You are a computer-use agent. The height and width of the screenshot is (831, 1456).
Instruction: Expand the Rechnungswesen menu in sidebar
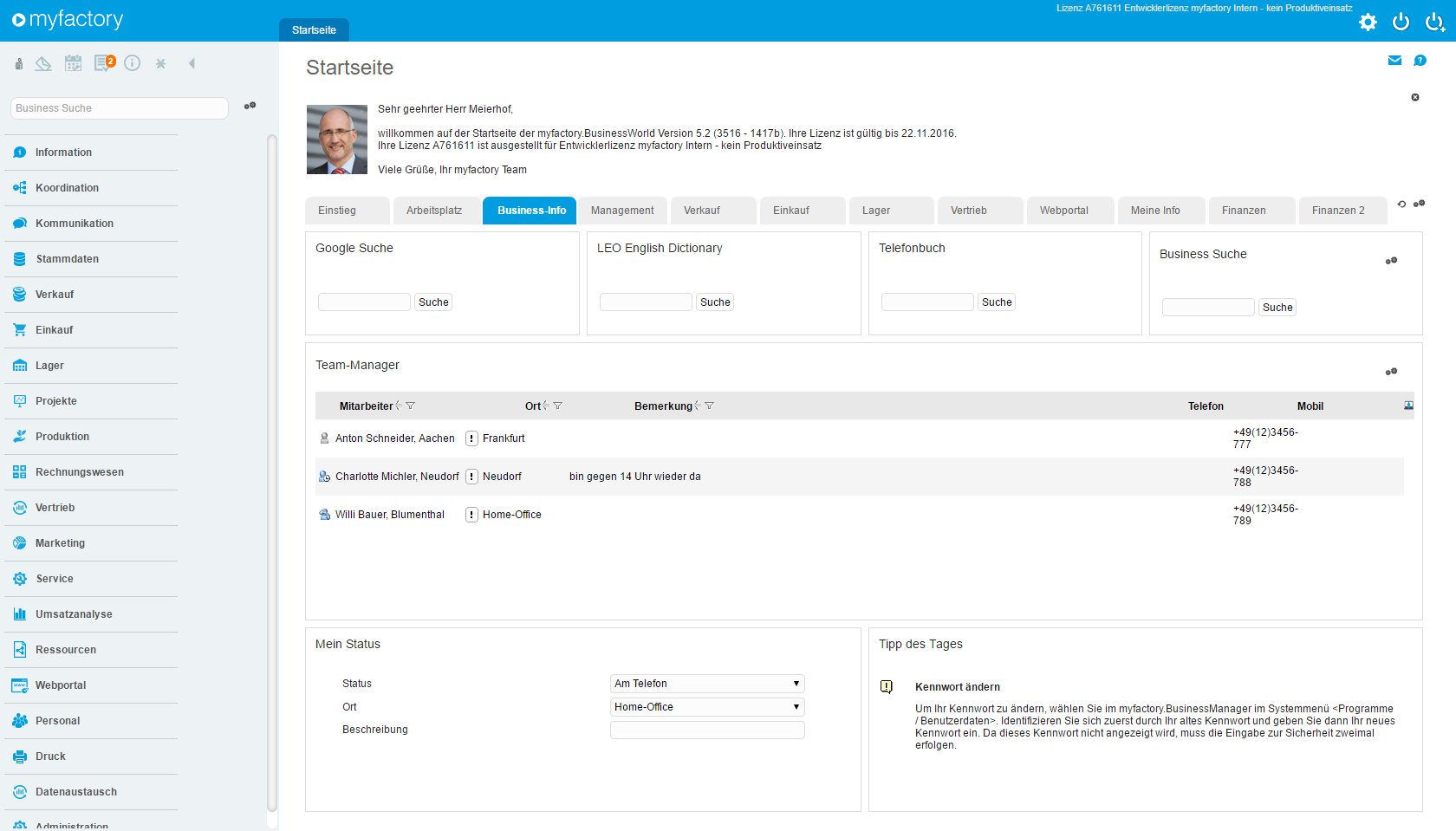80,472
